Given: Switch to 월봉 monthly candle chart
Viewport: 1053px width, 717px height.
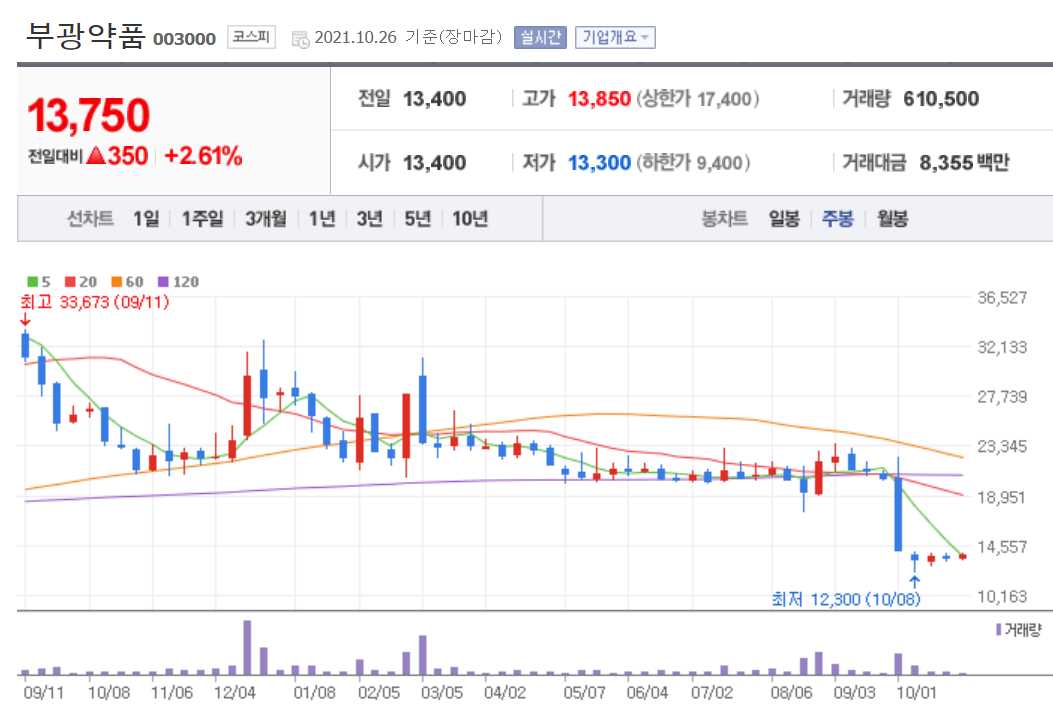Looking at the screenshot, I should point(892,219).
